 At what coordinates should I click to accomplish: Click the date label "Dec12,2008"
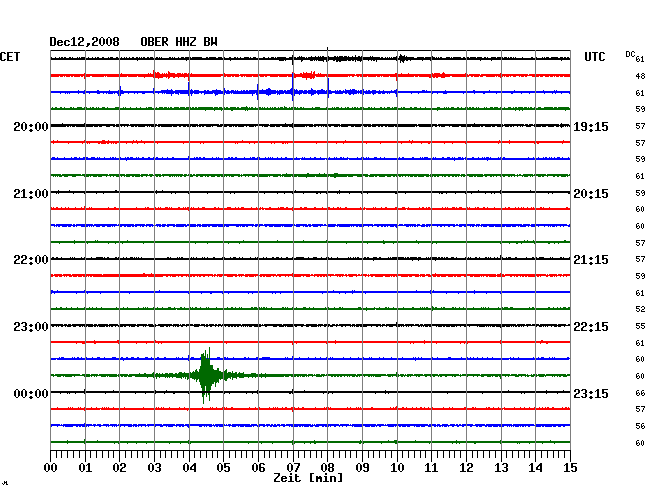point(85,42)
